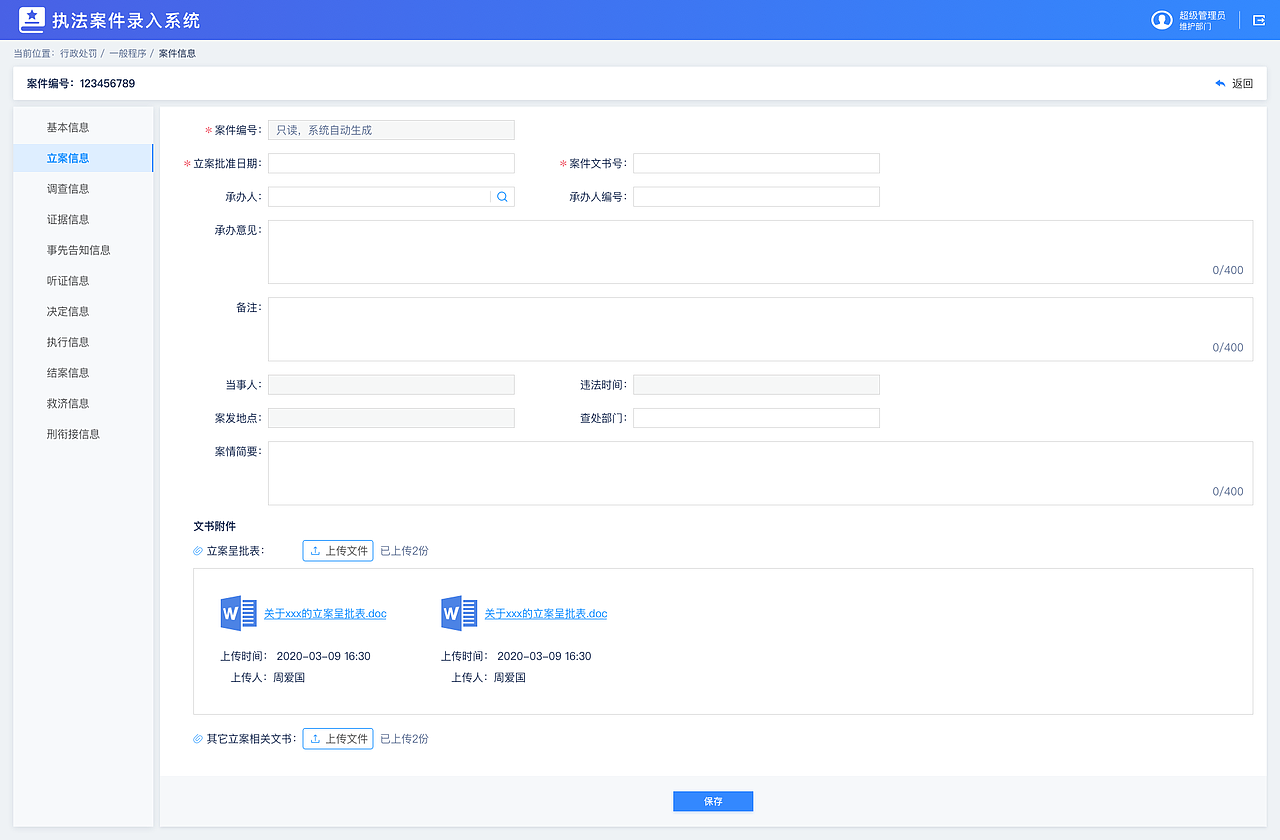Switch to 救济信息 section
The image size is (1280, 840).
(83, 403)
